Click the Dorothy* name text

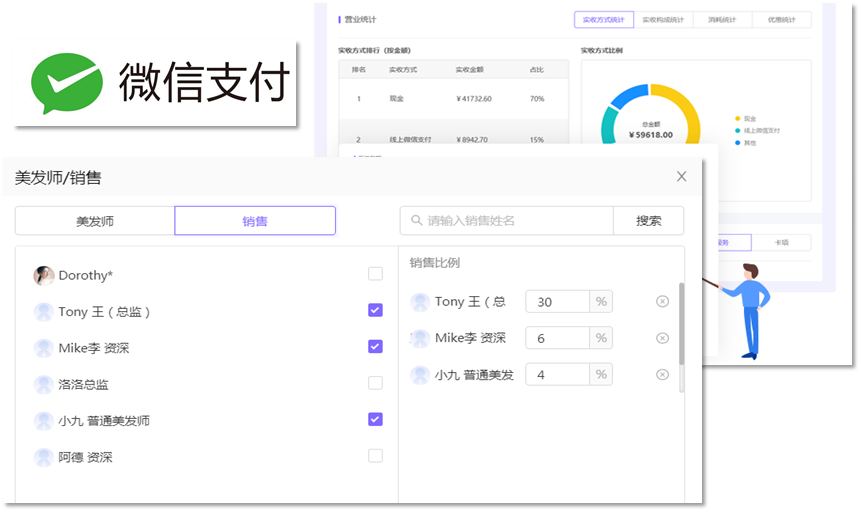click(86, 275)
